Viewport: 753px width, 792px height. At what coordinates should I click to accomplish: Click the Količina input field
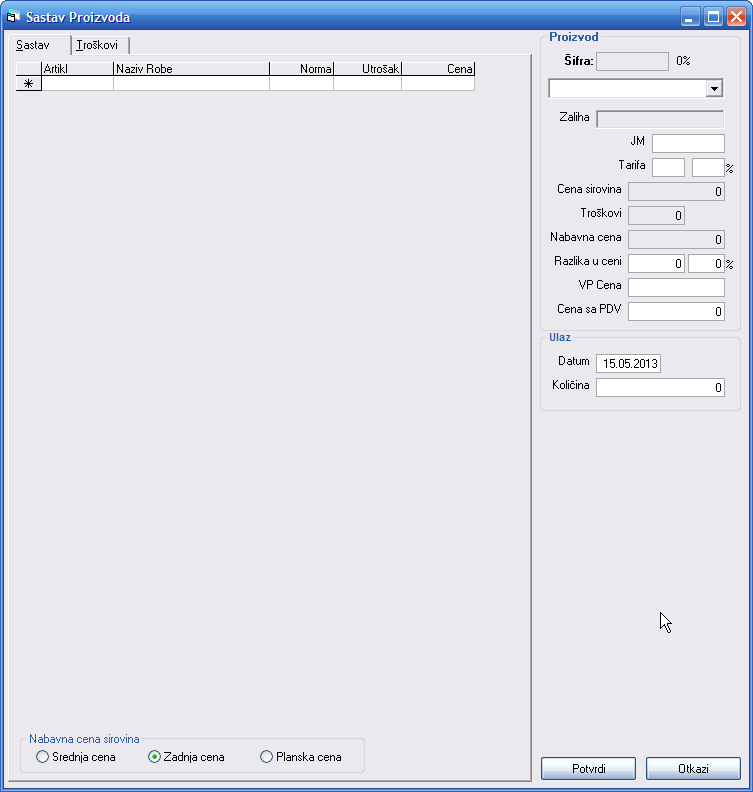pos(660,387)
